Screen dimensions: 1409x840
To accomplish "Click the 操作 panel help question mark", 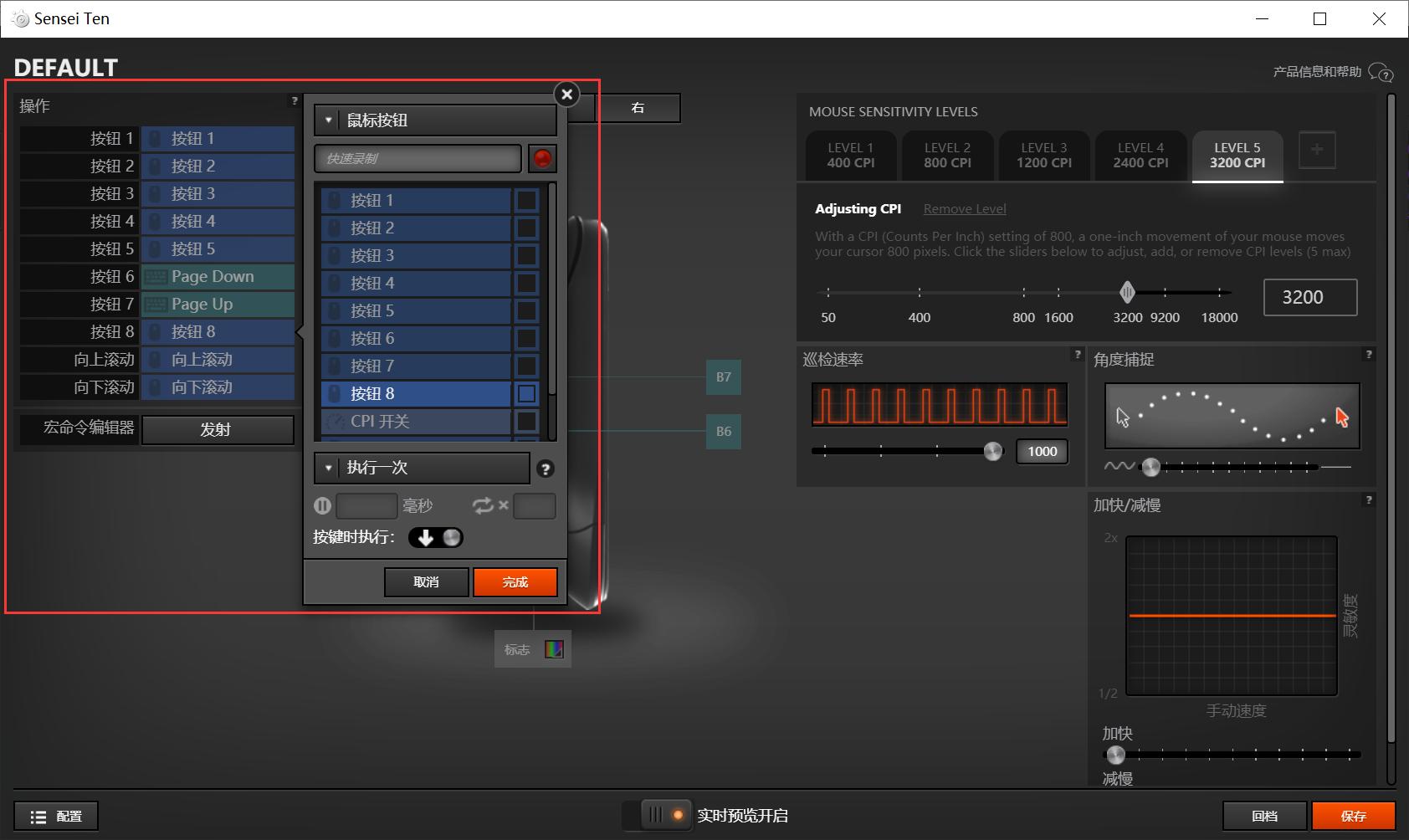I will click(x=294, y=101).
